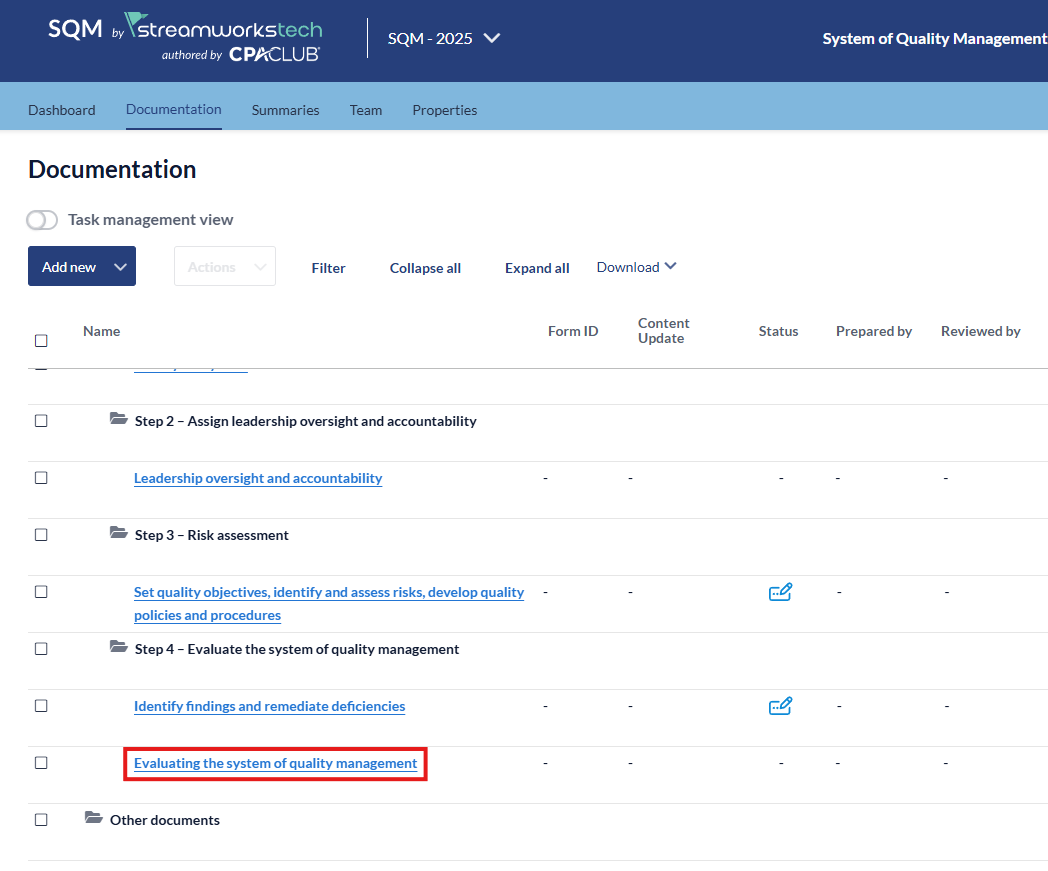Enable the Task management view toggle
Image resolution: width=1048 pixels, height=871 pixels.
pyautogui.click(x=42, y=220)
